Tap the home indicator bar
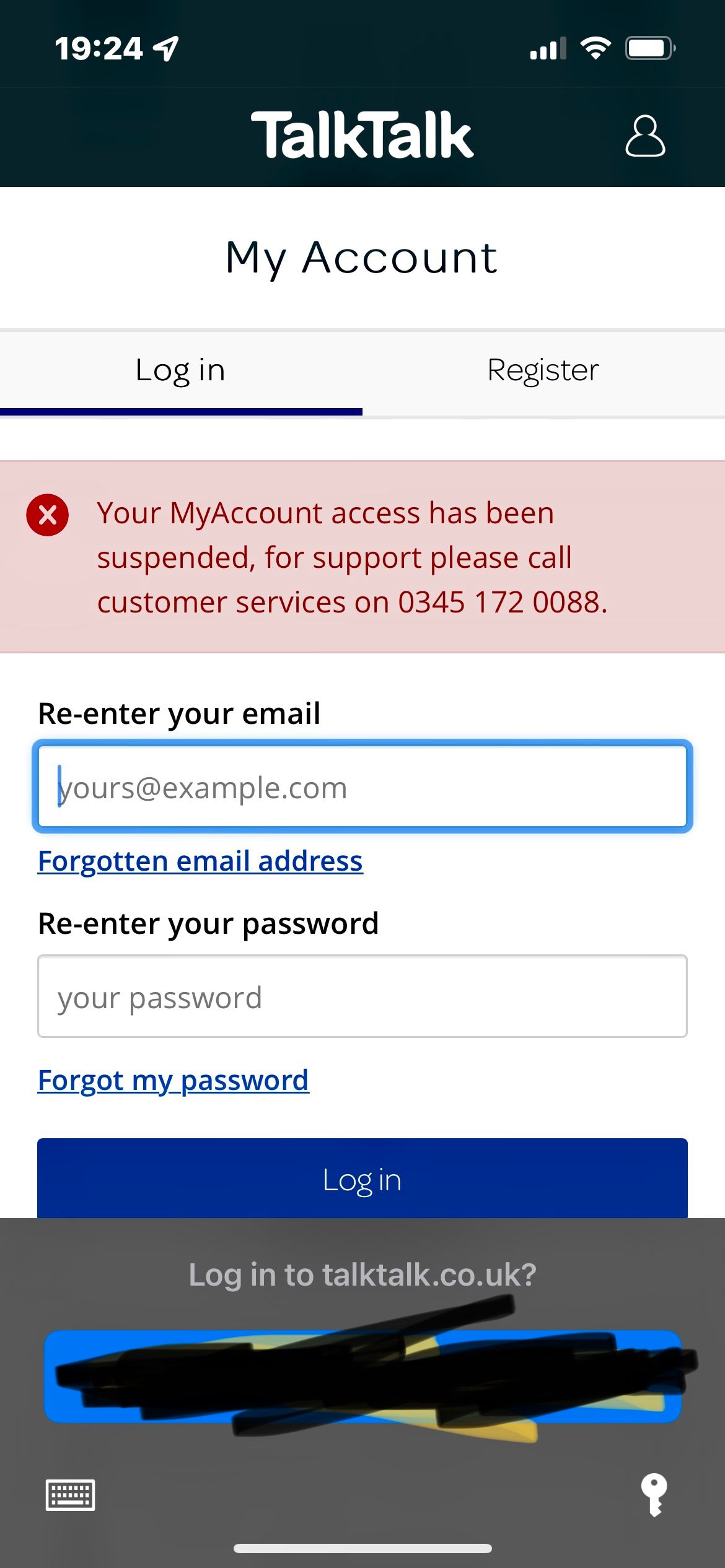The image size is (725, 1568). 362,1548
